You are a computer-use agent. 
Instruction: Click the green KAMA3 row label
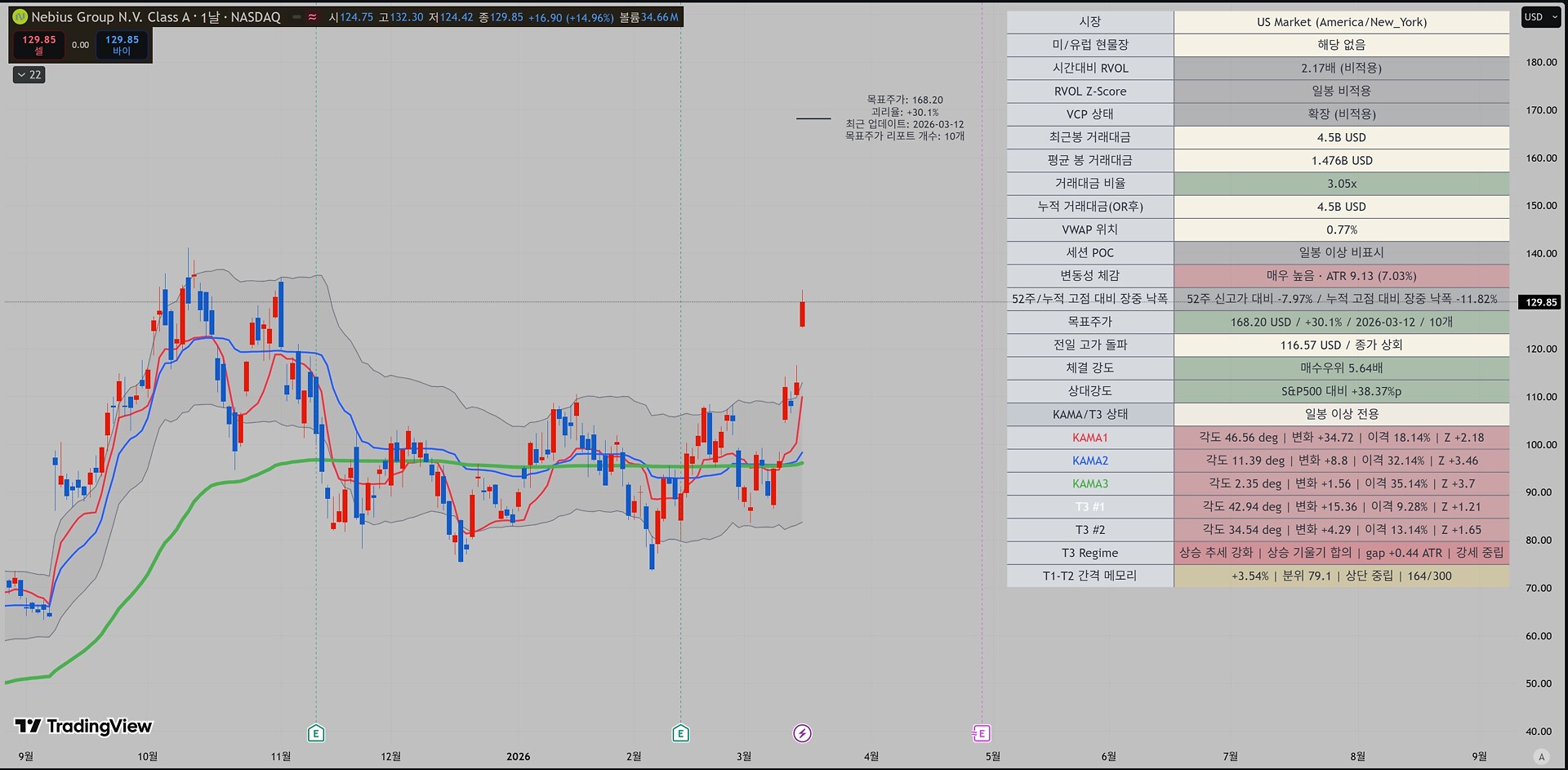pos(1090,483)
